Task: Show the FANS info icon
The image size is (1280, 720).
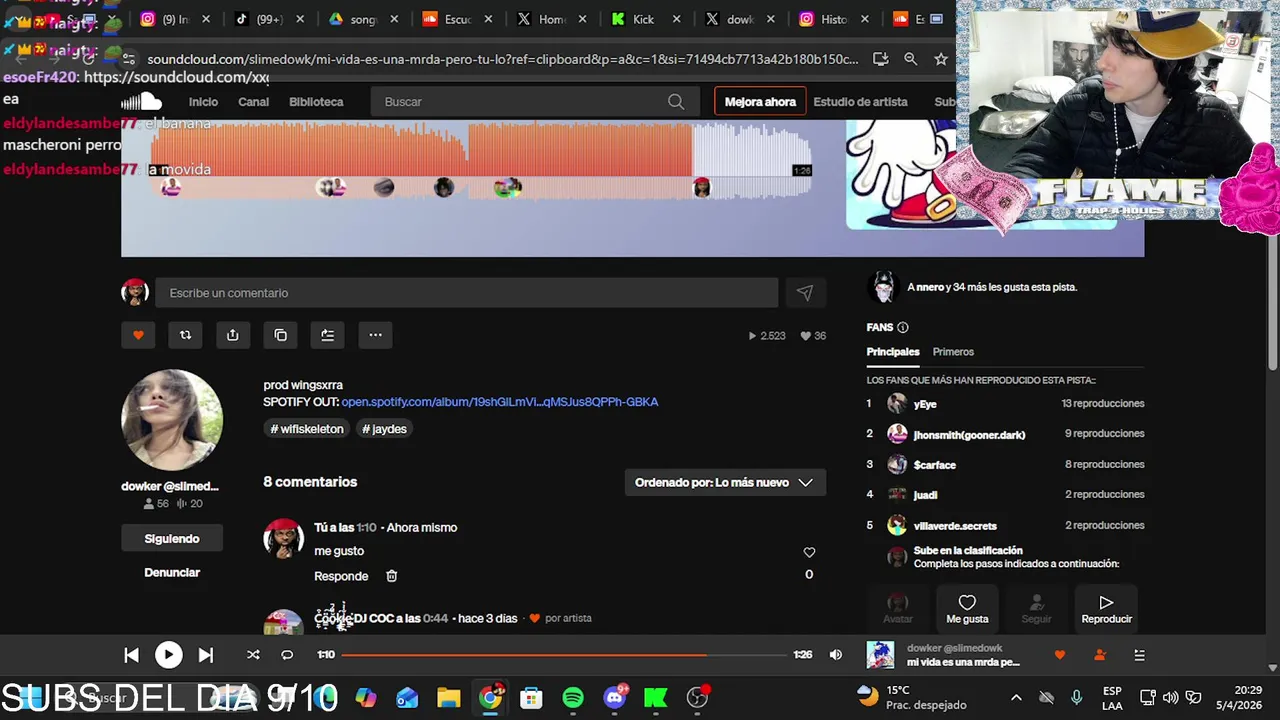Action: 902,327
